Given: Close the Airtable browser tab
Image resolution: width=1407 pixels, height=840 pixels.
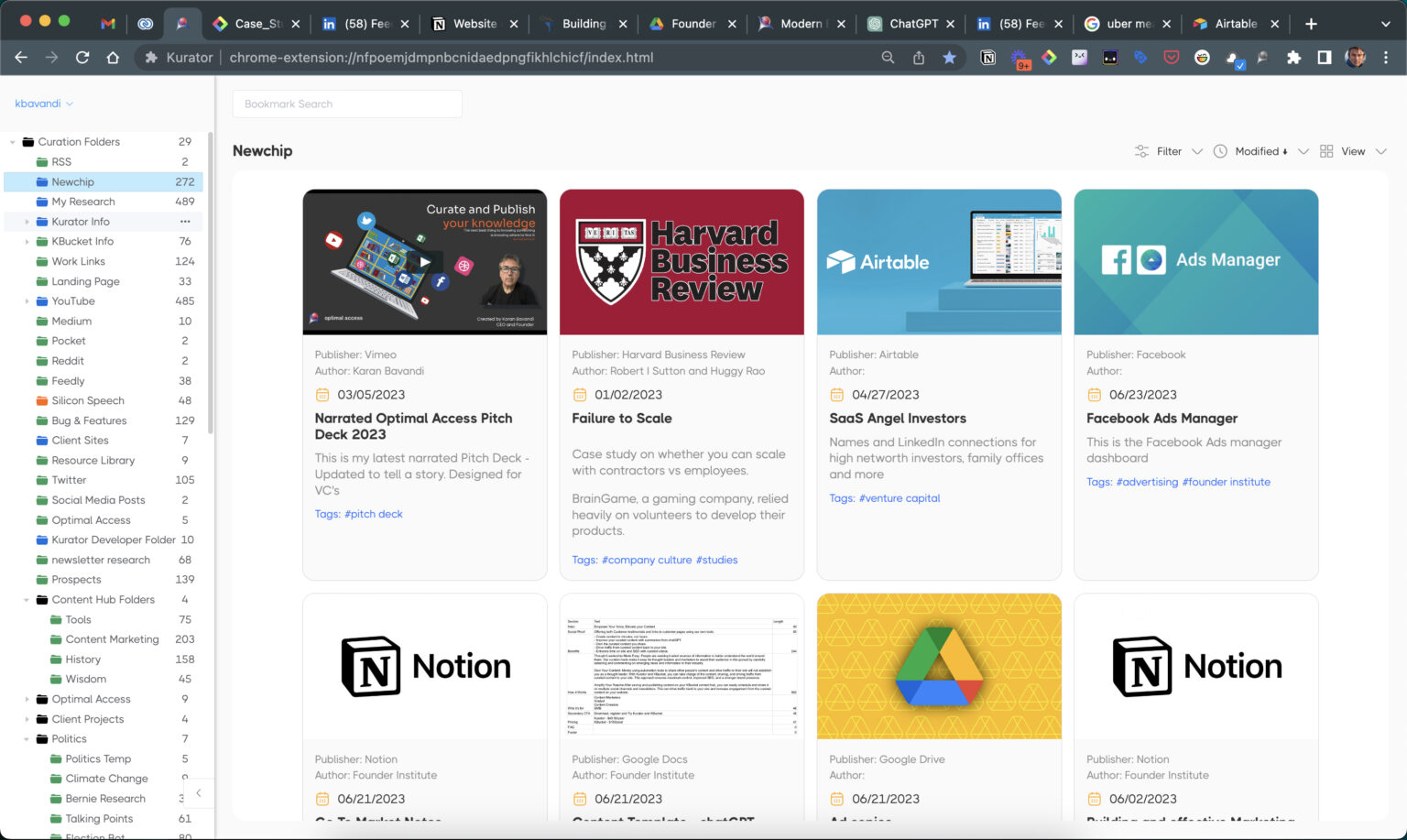Looking at the screenshot, I should 1274,24.
